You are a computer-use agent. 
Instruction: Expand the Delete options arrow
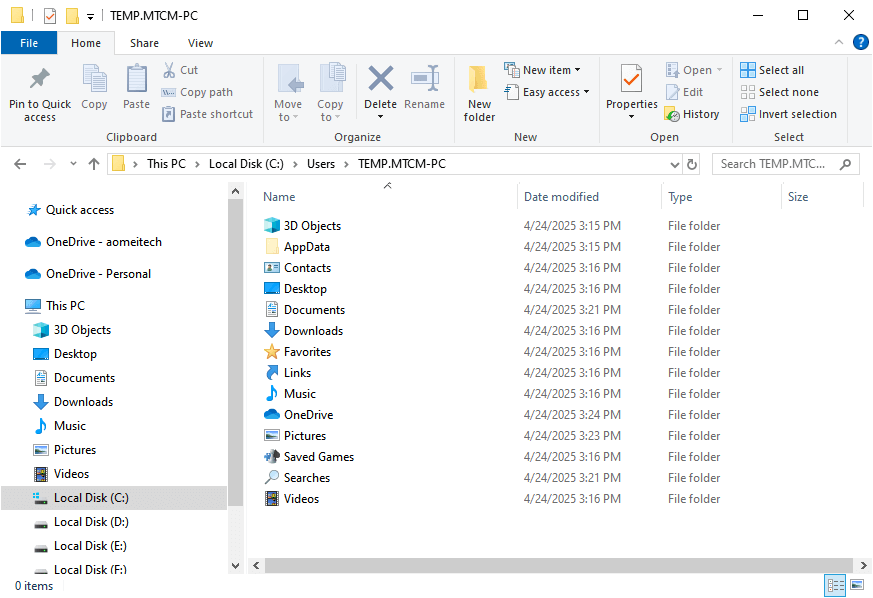point(381,117)
